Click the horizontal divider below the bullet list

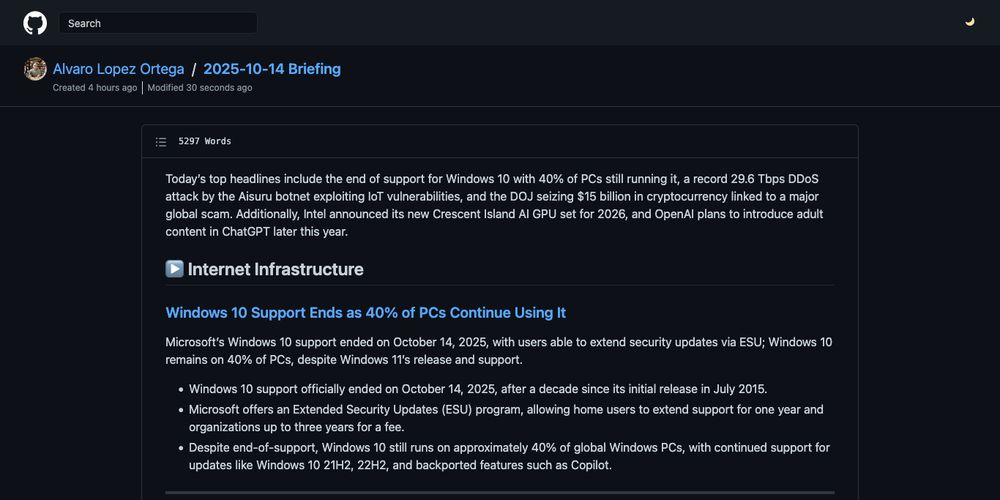click(500, 492)
